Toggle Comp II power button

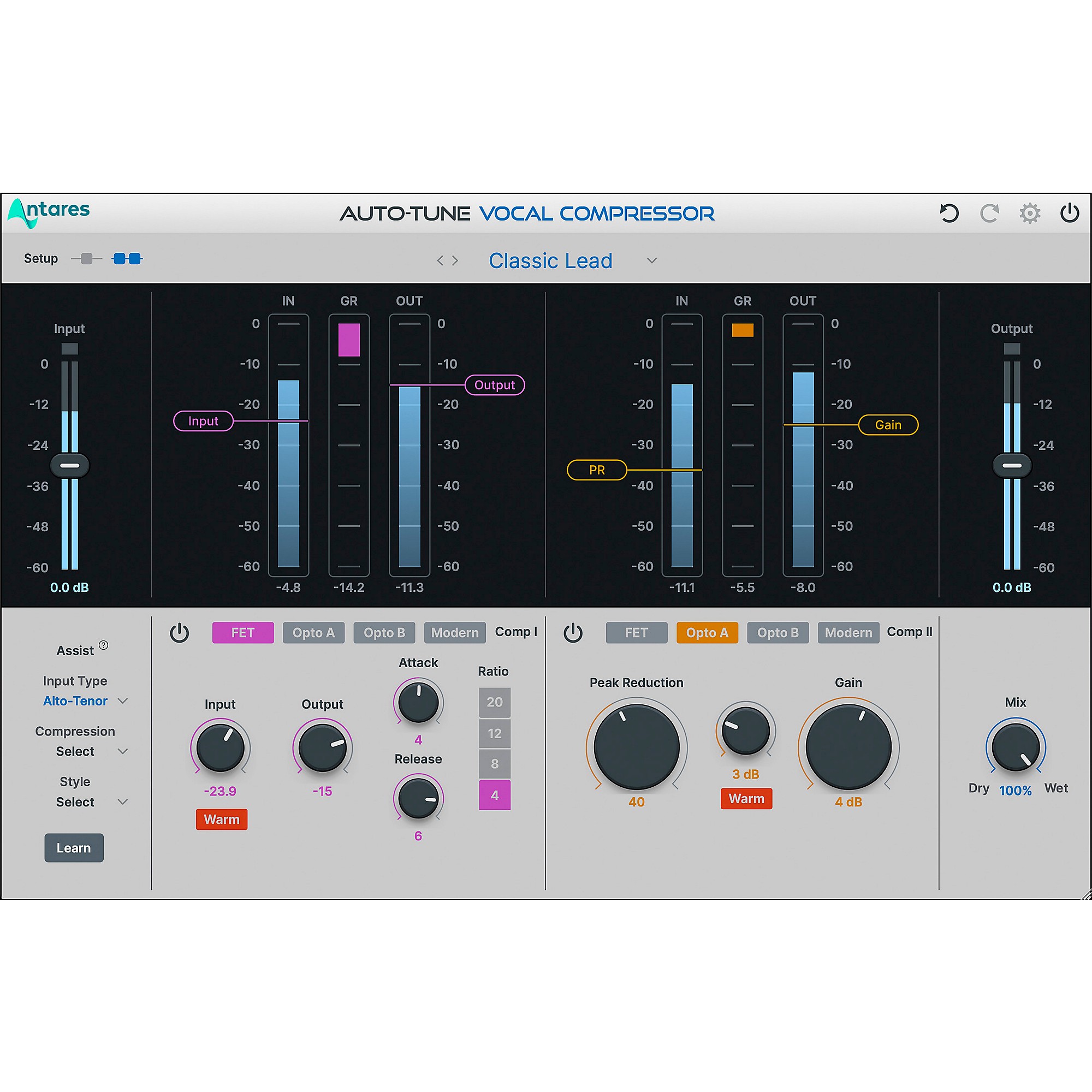(x=573, y=632)
